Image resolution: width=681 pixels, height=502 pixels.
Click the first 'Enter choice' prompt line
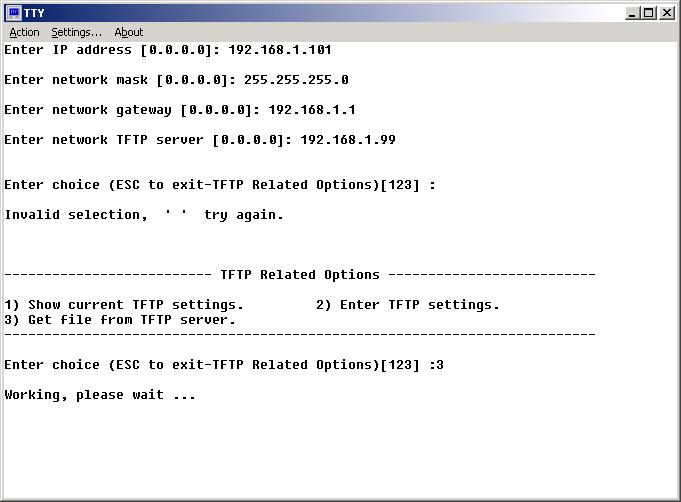(x=220, y=185)
